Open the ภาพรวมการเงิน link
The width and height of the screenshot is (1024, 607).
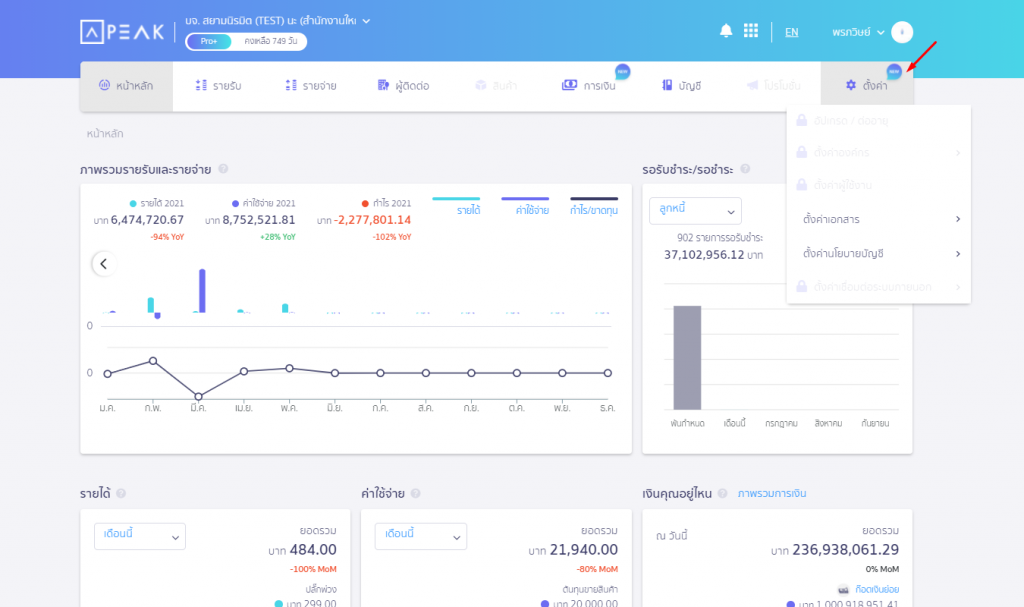771,493
